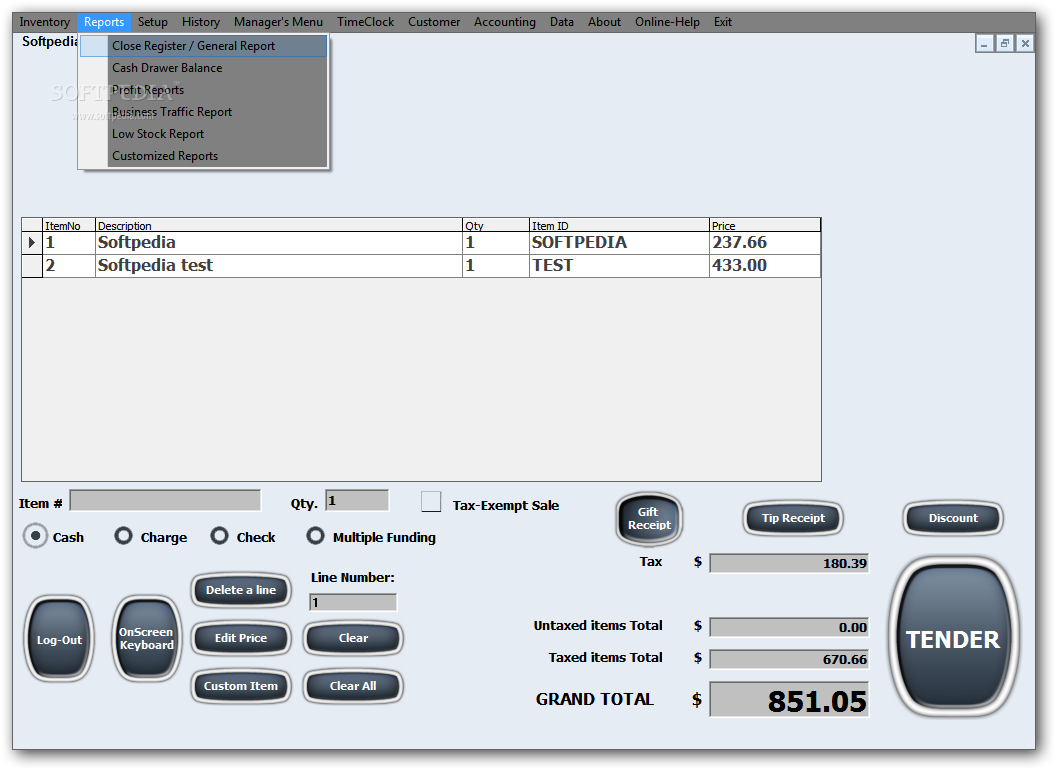Focus the Line Number input field

coord(353,602)
